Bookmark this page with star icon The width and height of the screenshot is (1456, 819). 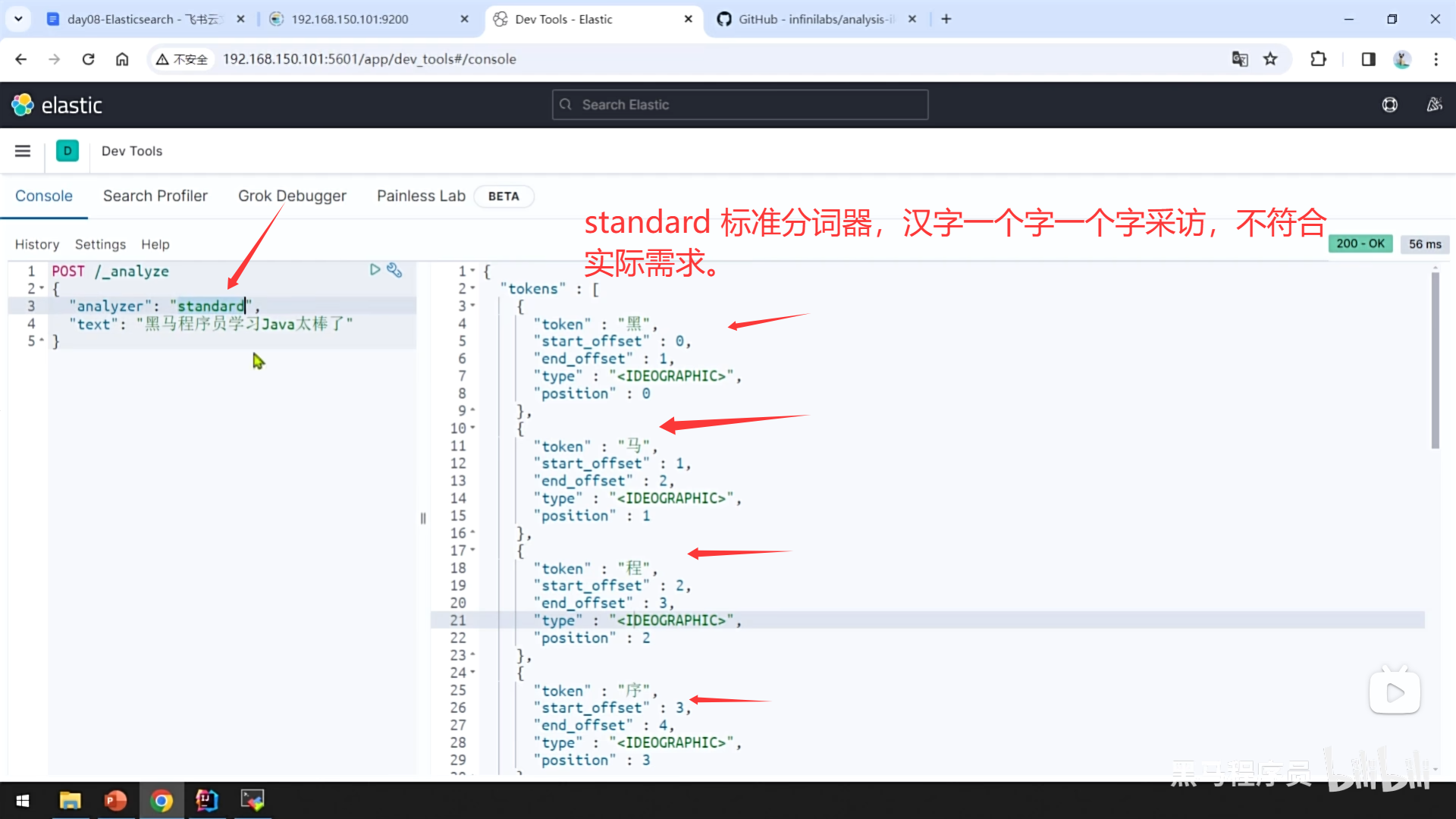click(x=1270, y=59)
